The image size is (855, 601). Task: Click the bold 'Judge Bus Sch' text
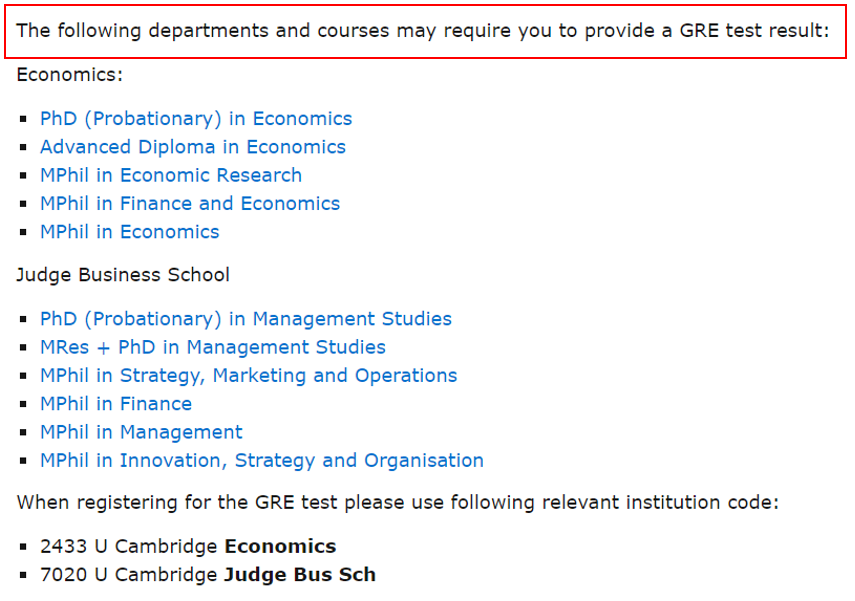300,575
